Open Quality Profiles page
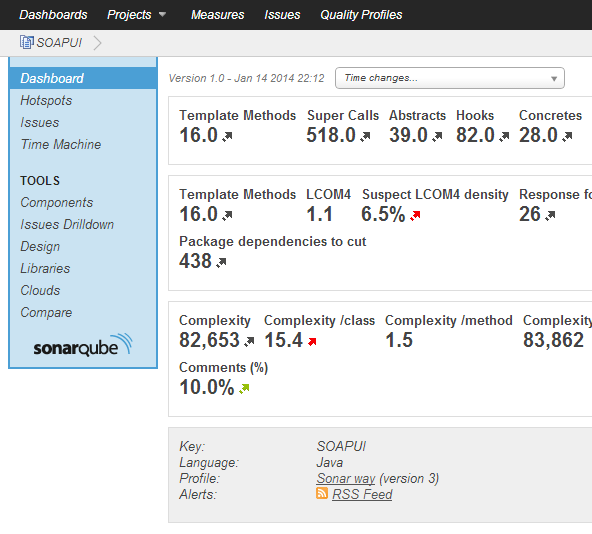The width and height of the screenshot is (592, 534). coord(361,14)
